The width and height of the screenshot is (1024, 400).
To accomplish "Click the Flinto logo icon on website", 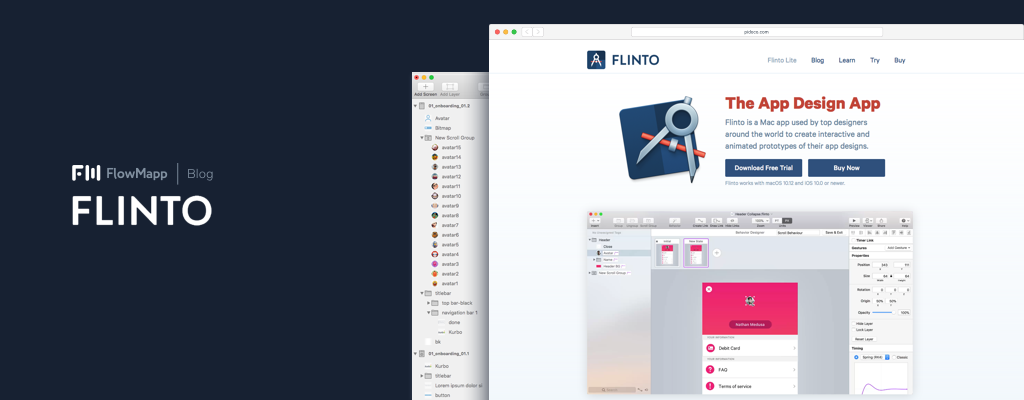I will click(x=596, y=59).
